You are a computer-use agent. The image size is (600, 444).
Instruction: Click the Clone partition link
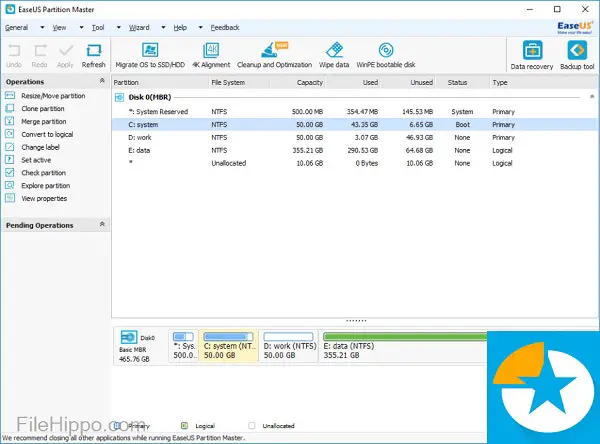(x=43, y=109)
